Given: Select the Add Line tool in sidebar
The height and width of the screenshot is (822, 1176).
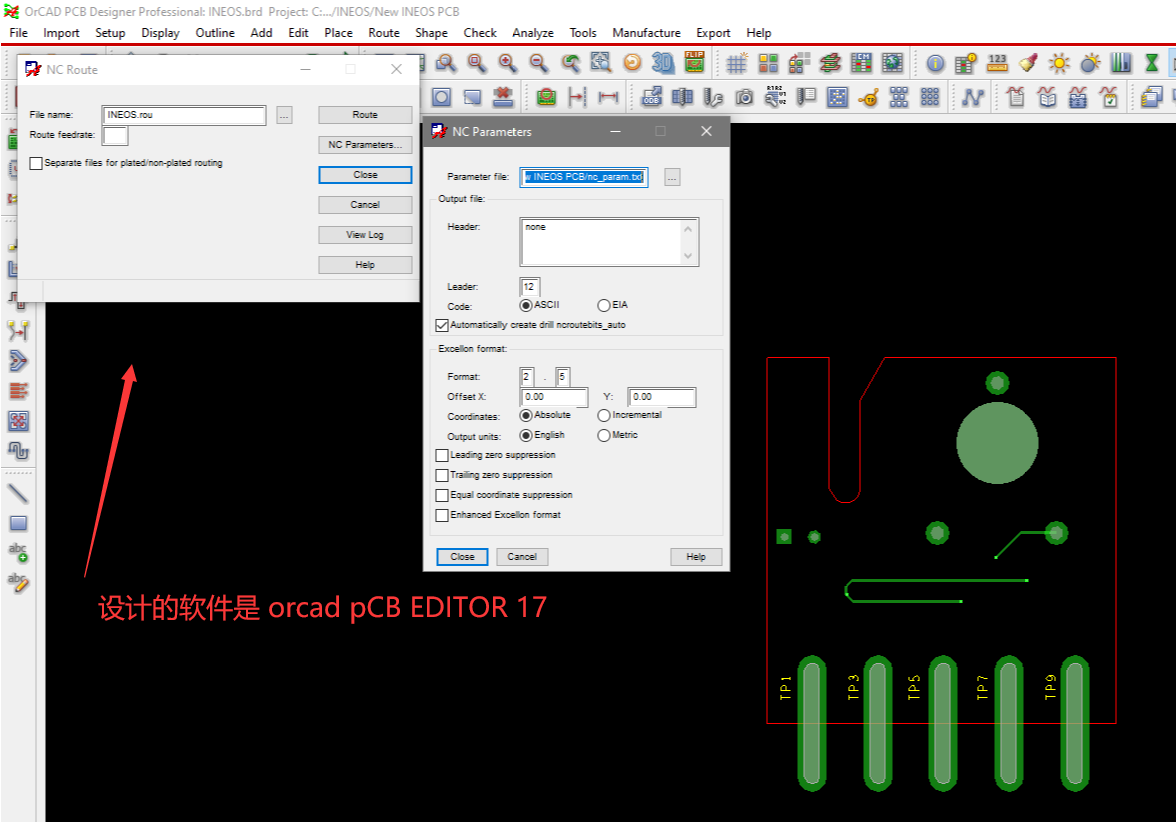Looking at the screenshot, I should tap(18, 494).
